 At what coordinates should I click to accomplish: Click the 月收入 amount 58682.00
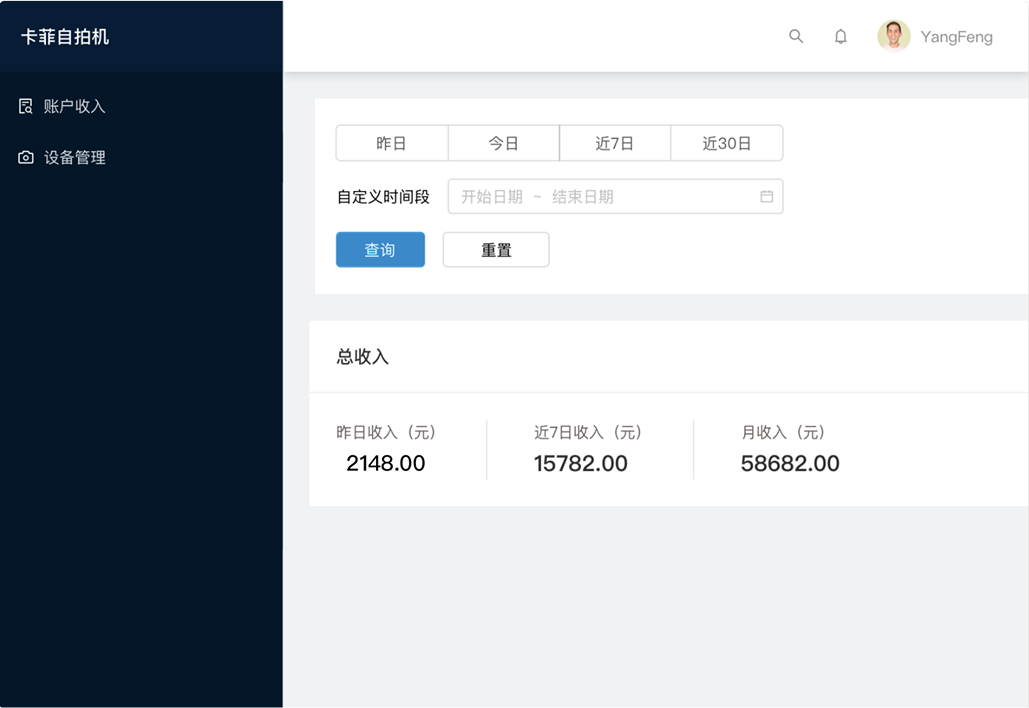pyautogui.click(x=790, y=463)
